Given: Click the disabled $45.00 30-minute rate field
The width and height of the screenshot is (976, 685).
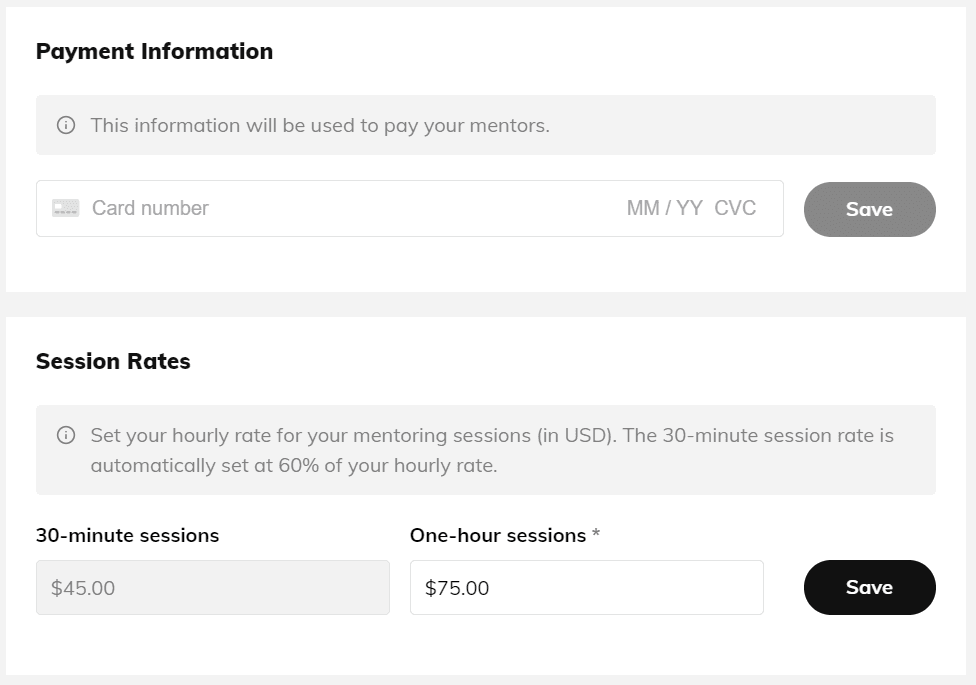Looking at the screenshot, I should tap(212, 587).
